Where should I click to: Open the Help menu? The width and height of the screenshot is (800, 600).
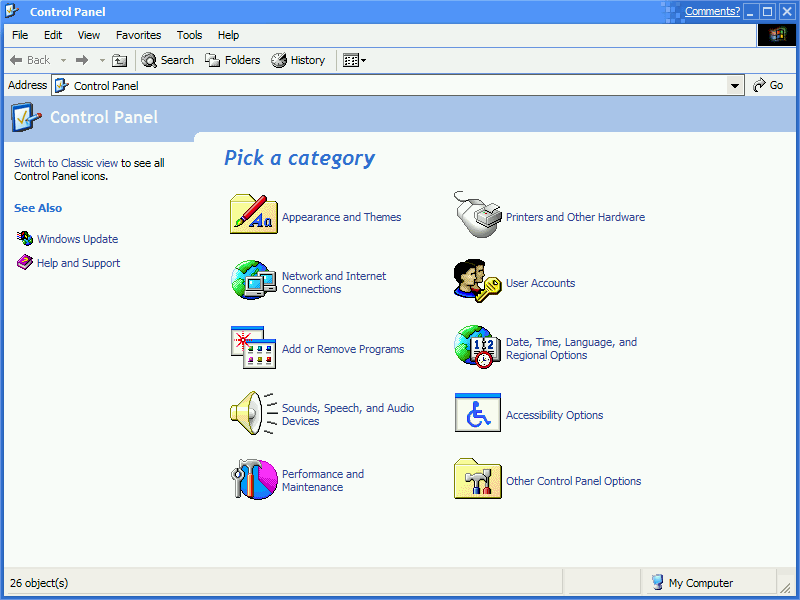coord(228,35)
